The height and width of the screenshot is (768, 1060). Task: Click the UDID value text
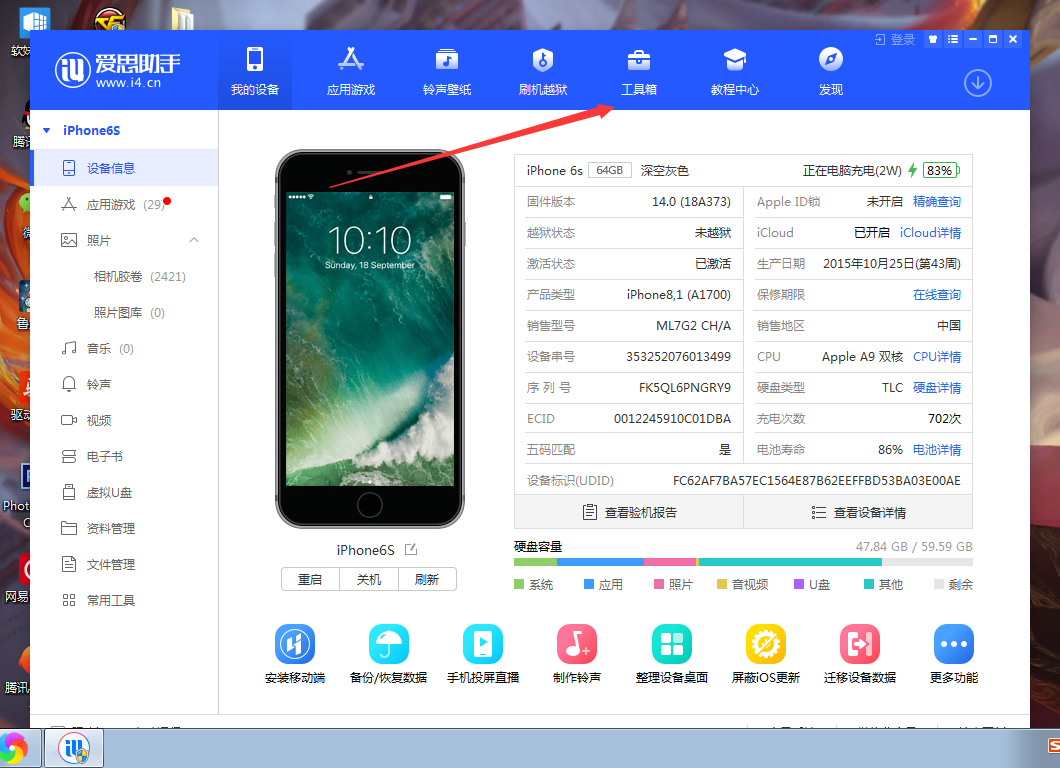(817, 481)
